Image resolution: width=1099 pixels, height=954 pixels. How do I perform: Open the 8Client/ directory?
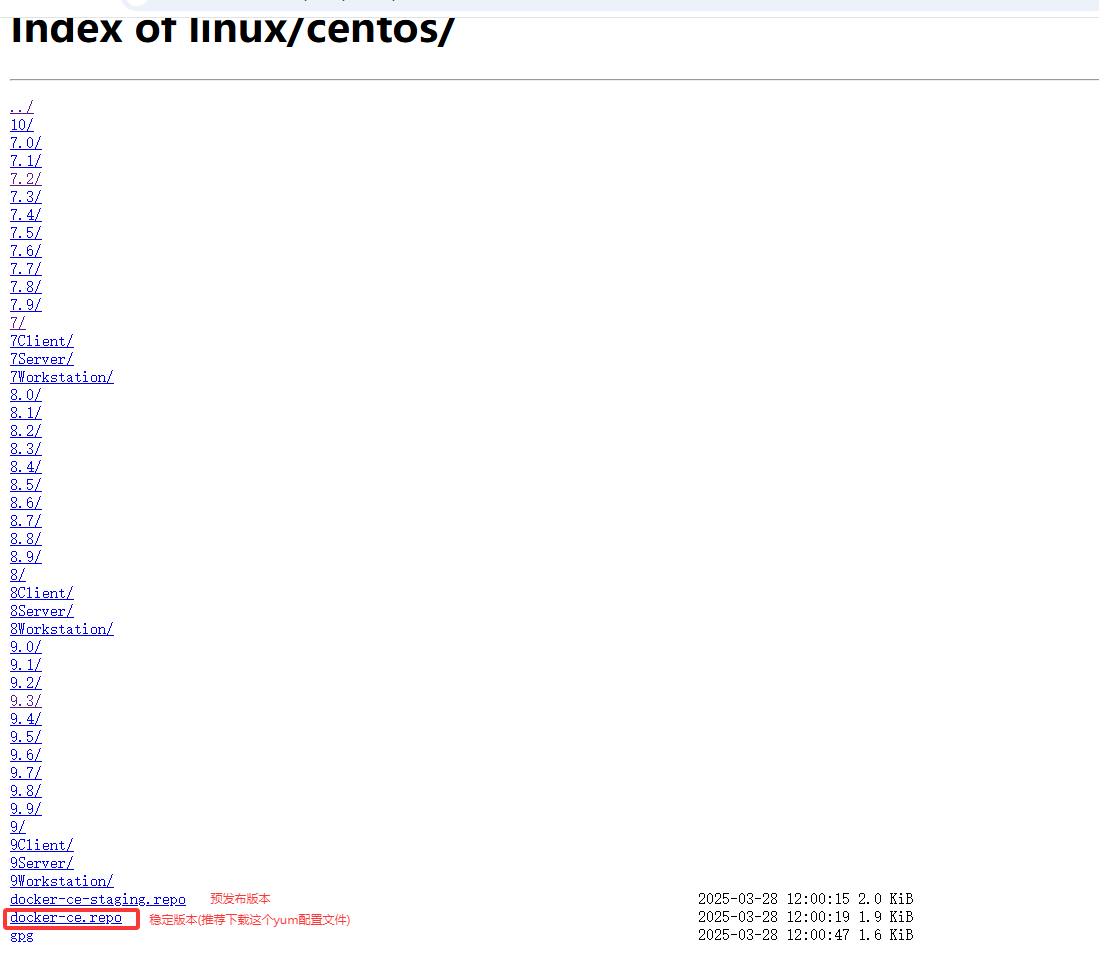(41, 593)
